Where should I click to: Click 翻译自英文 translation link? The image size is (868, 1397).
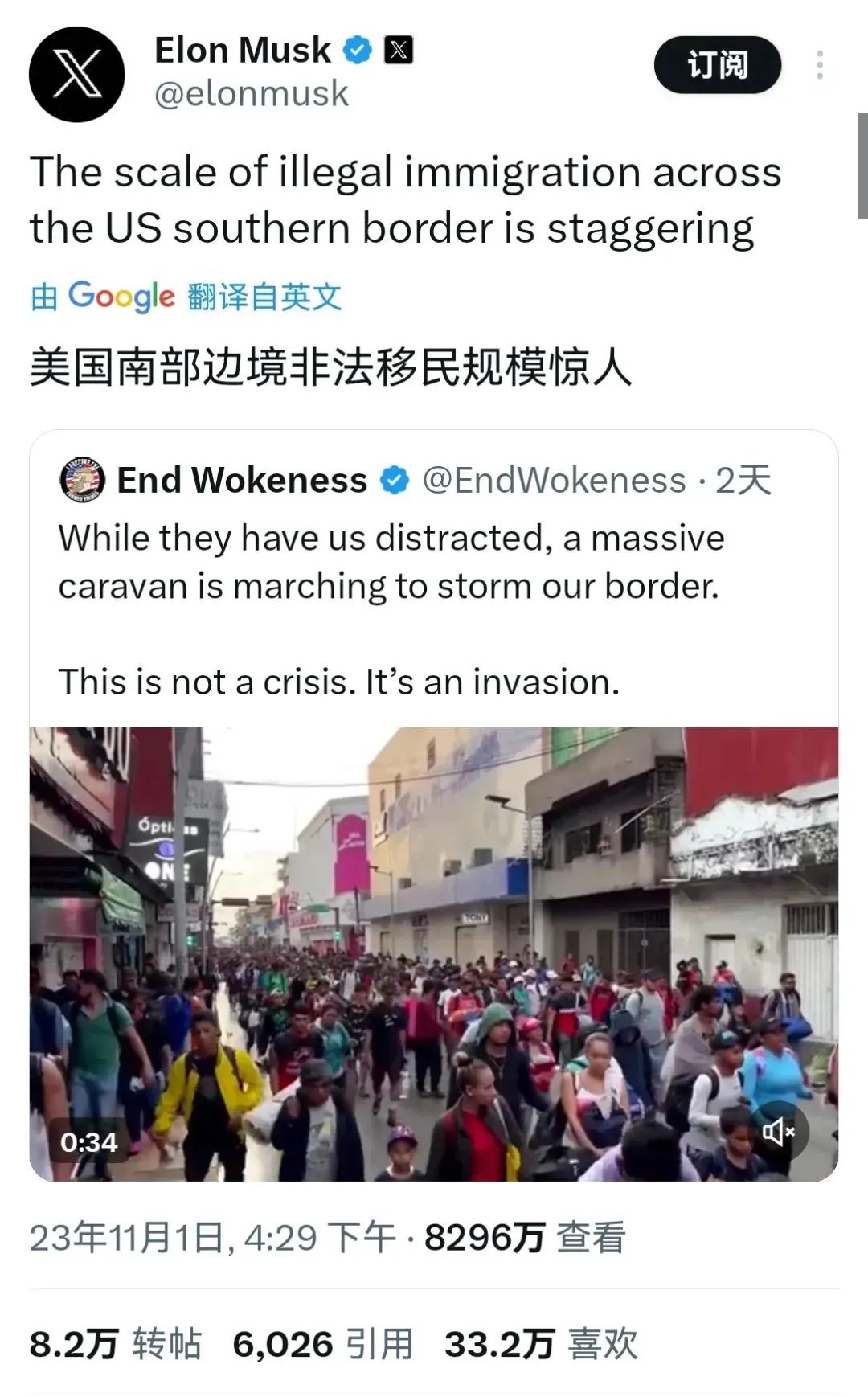(265, 297)
